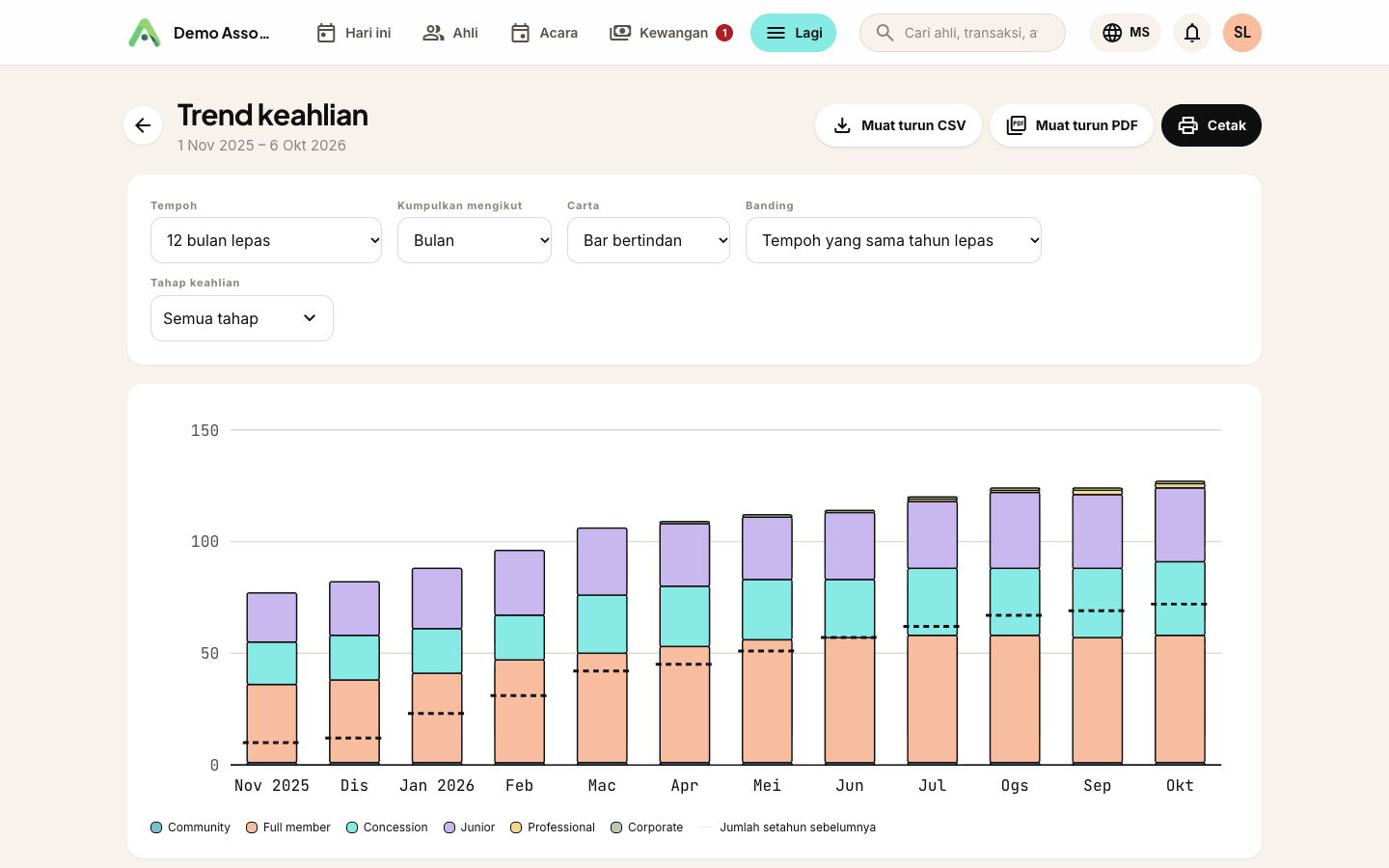
Task: Toggle the Full member legend series
Action: pos(288,827)
